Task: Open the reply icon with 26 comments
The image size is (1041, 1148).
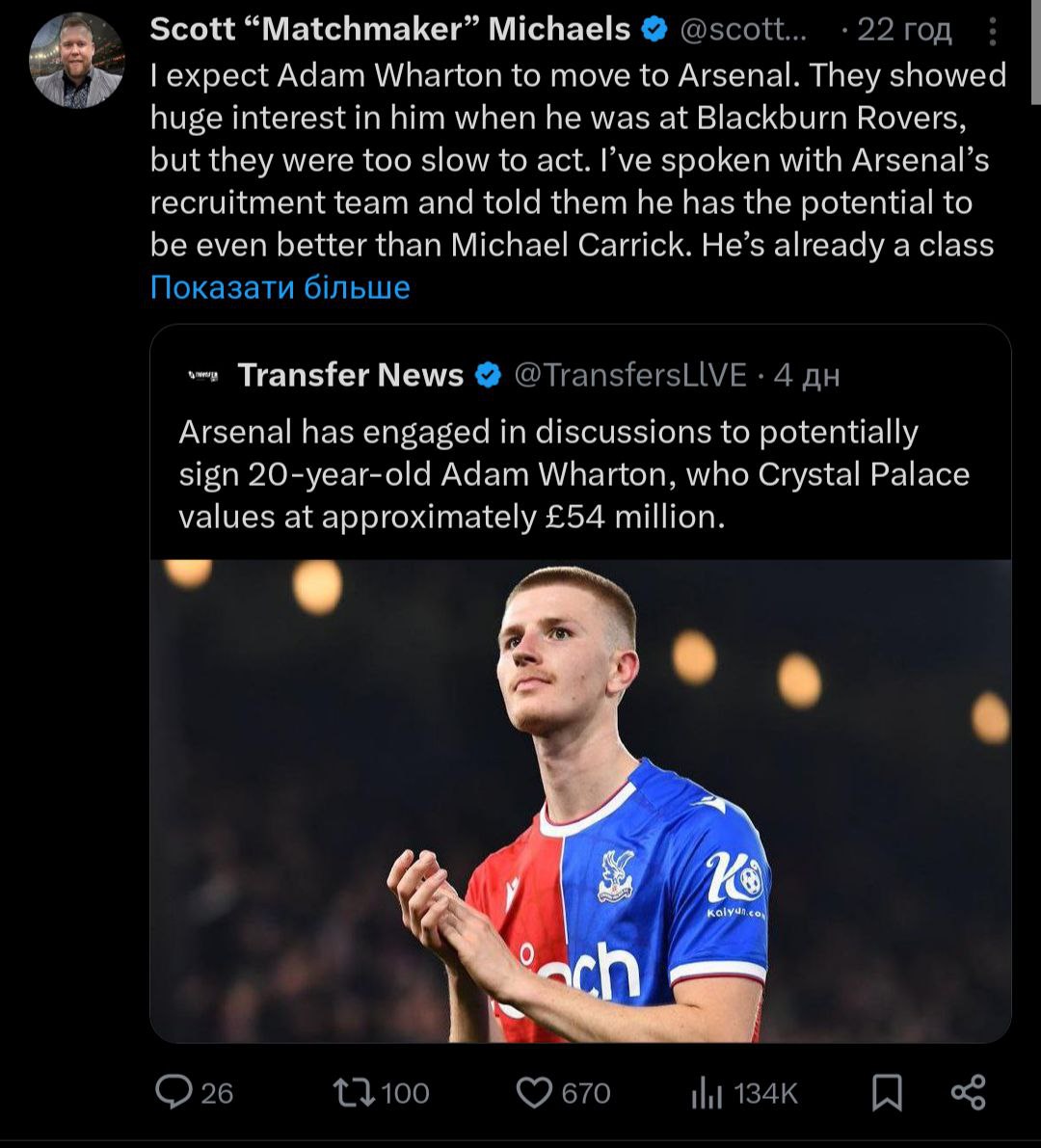Action: click(174, 1092)
